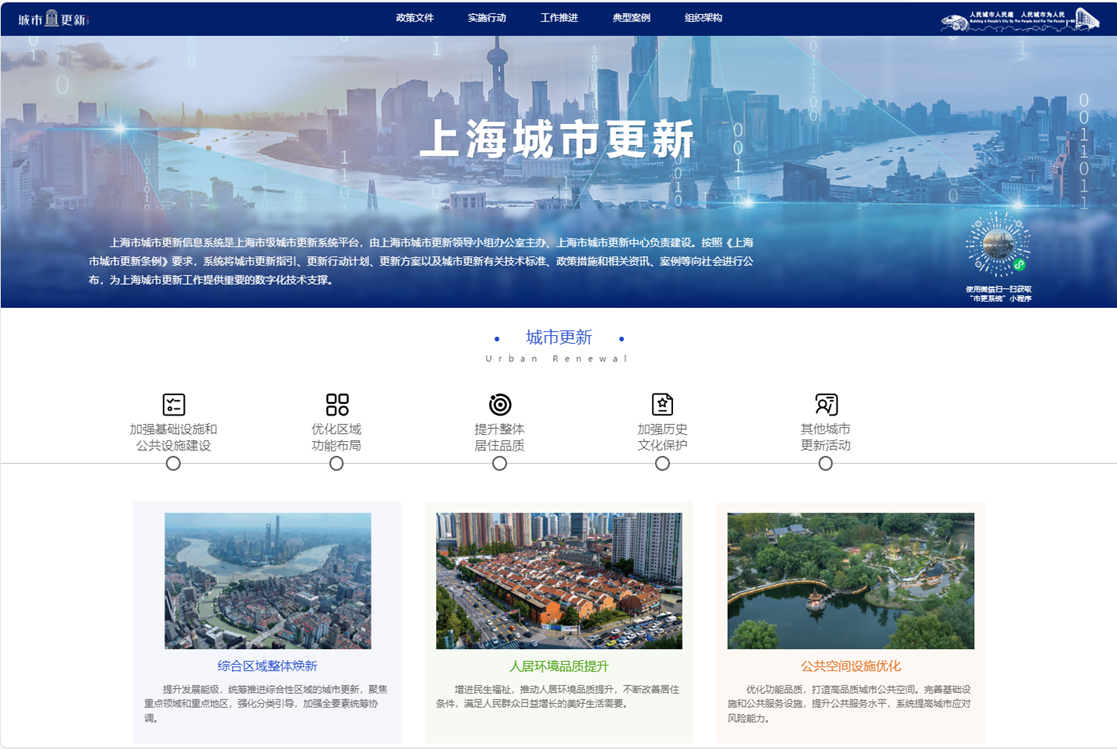Image resolution: width=1117 pixels, height=749 pixels.
Task: Open the 典型案例 menu item
Action: [x=631, y=18]
